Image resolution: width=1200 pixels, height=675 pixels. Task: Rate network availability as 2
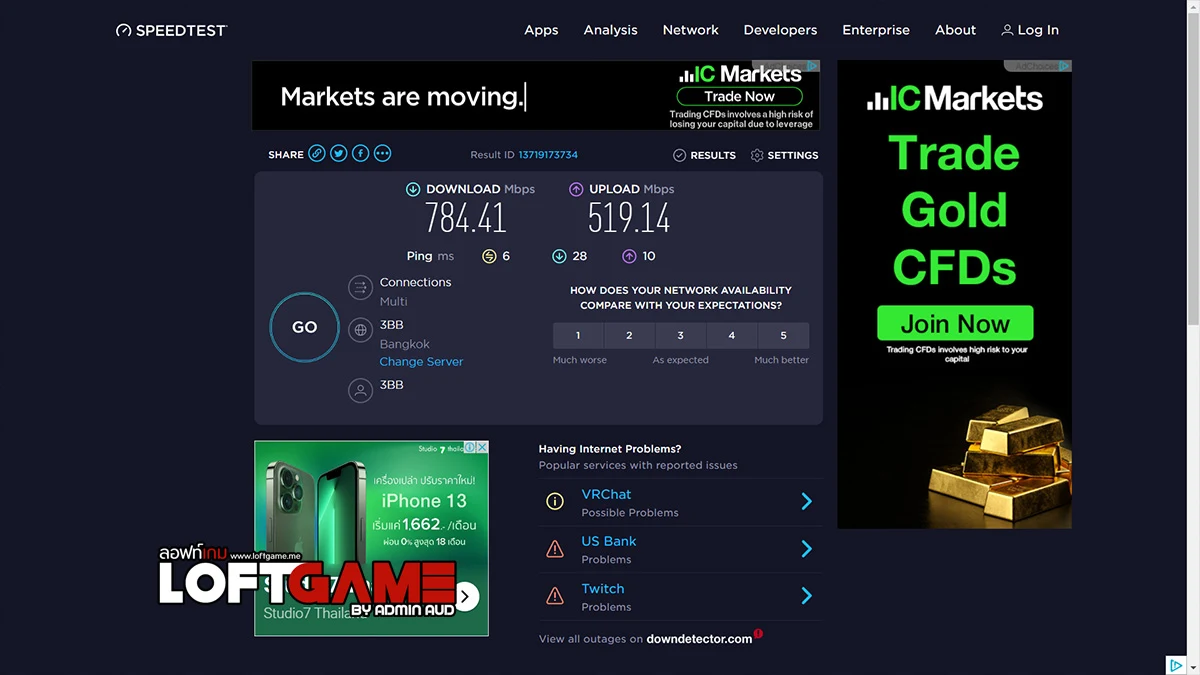(x=629, y=335)
